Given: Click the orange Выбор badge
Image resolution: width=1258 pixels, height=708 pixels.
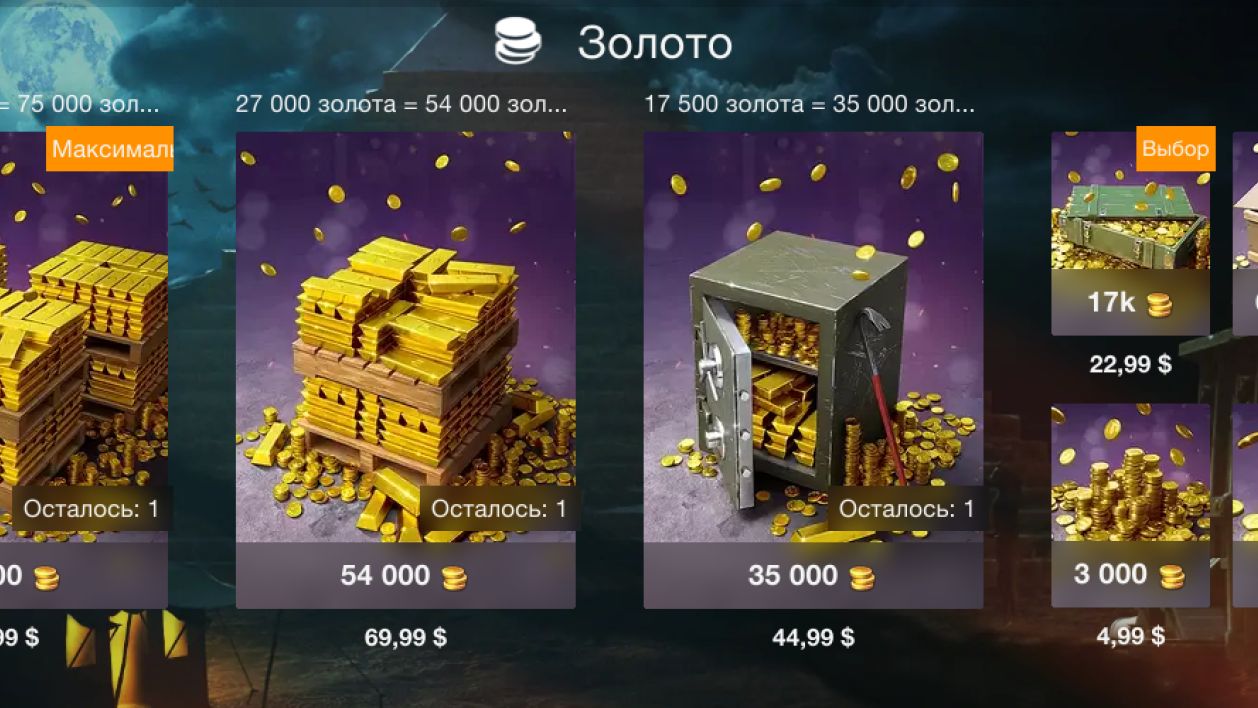Looking at the screenshot, I should click(1175, 149).
